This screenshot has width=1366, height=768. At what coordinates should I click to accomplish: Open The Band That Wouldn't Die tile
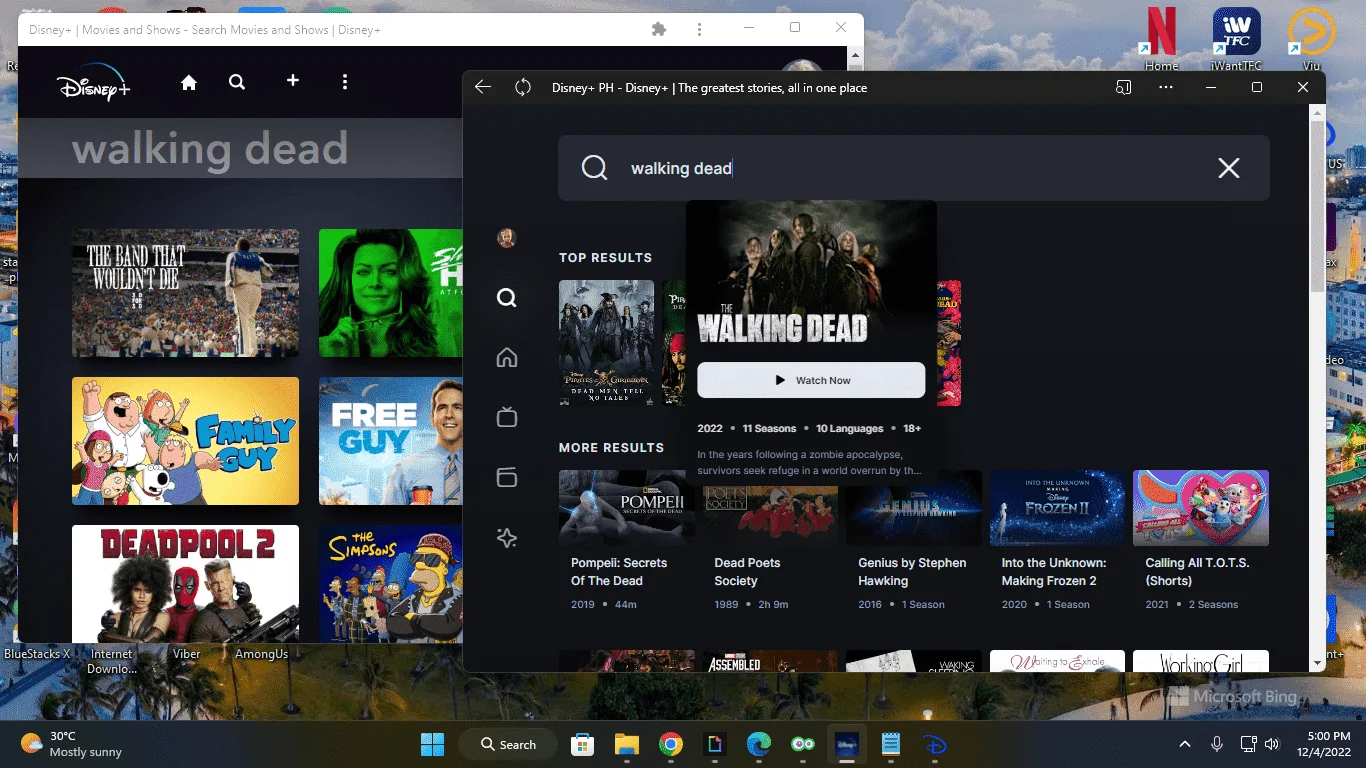coord(185,293)
